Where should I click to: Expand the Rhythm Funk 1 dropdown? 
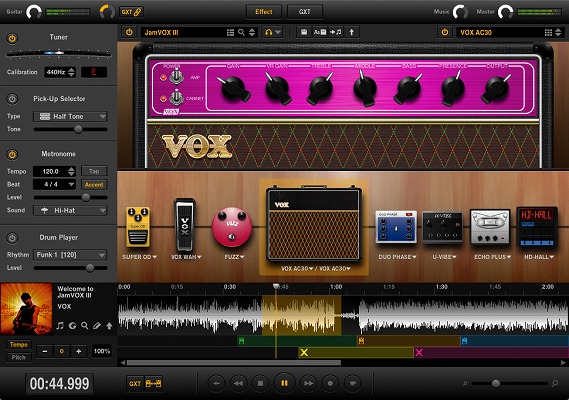click(70, 255)
